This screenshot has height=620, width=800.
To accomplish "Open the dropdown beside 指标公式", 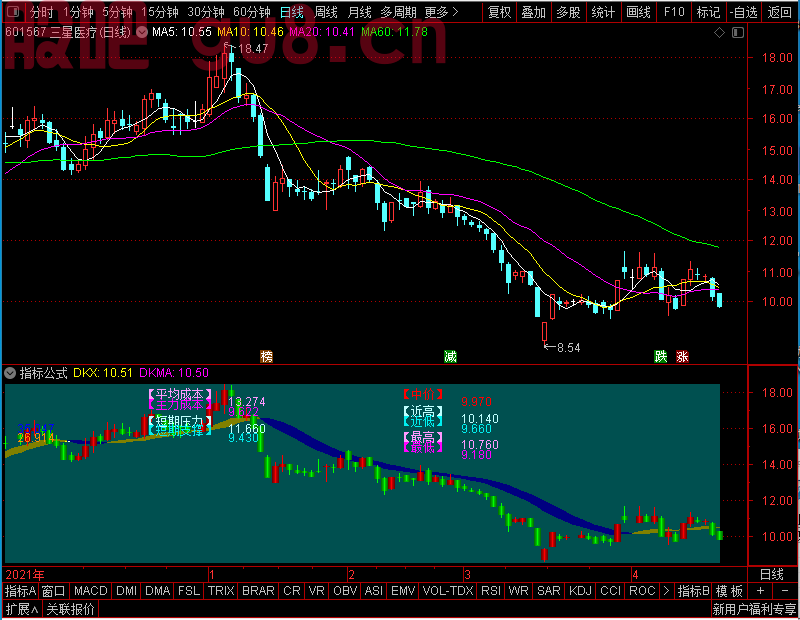I will point(10,373).
